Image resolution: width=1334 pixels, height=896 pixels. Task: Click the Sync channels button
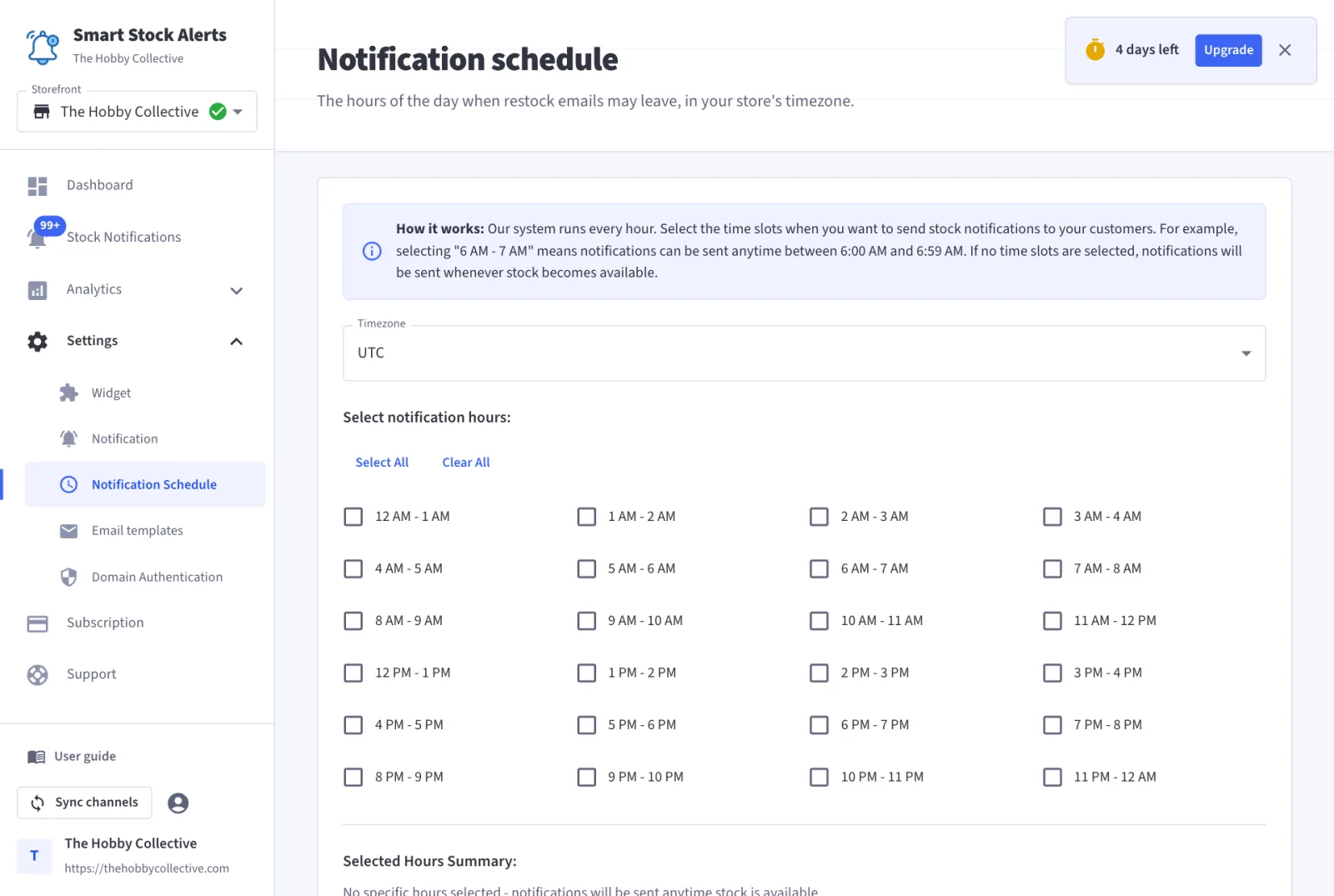pyautogui.click(x=85, y=803)
